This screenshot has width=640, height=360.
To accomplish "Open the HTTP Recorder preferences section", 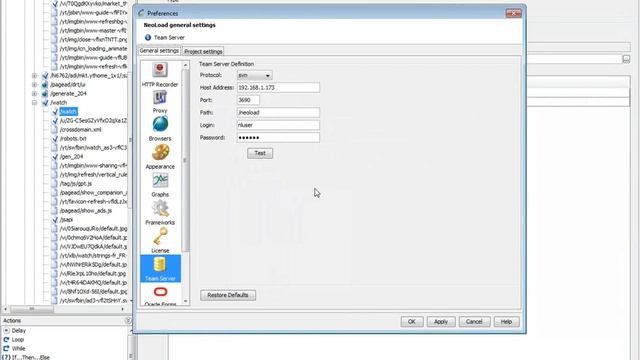I will point(160,75).
